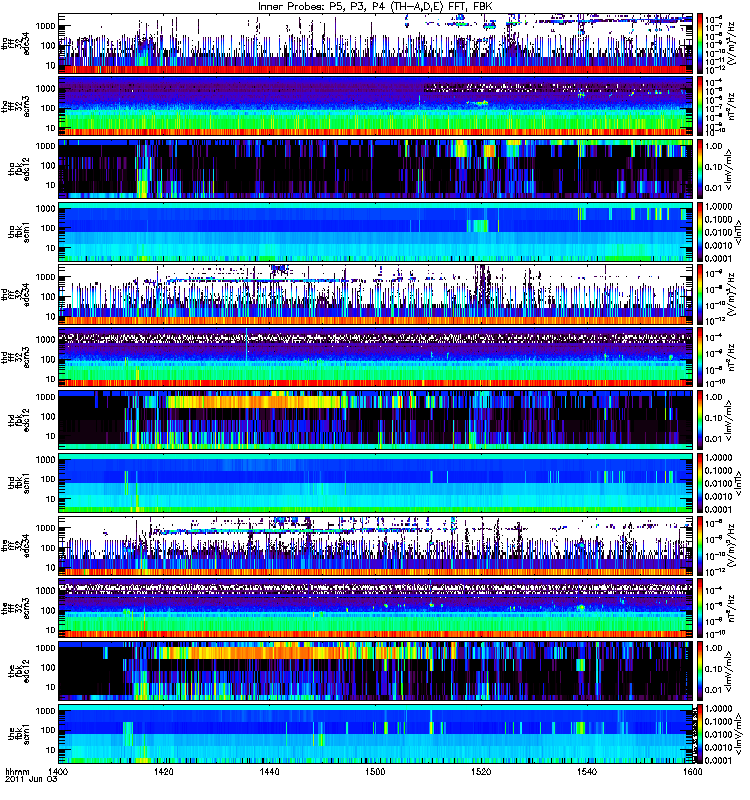Screen dimensions: 750x800
Task: Click the (V/m)²/Hz unit label beside thd edc34
Action: [731, 294]
